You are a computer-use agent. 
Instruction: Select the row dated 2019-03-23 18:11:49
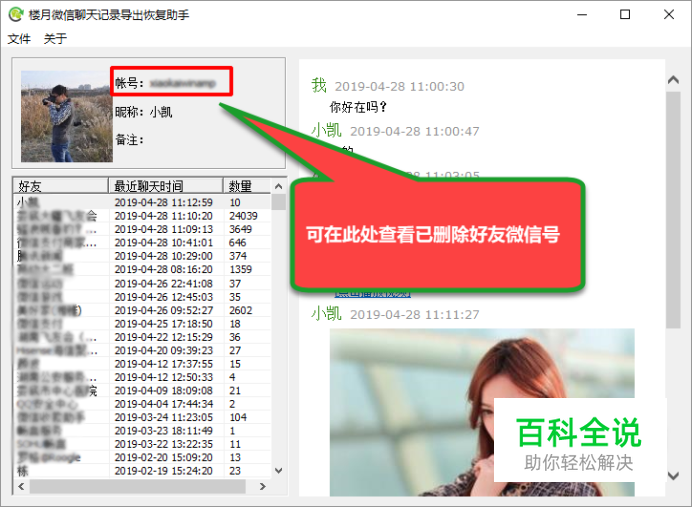pyautogui.click(x=142, y=431)
